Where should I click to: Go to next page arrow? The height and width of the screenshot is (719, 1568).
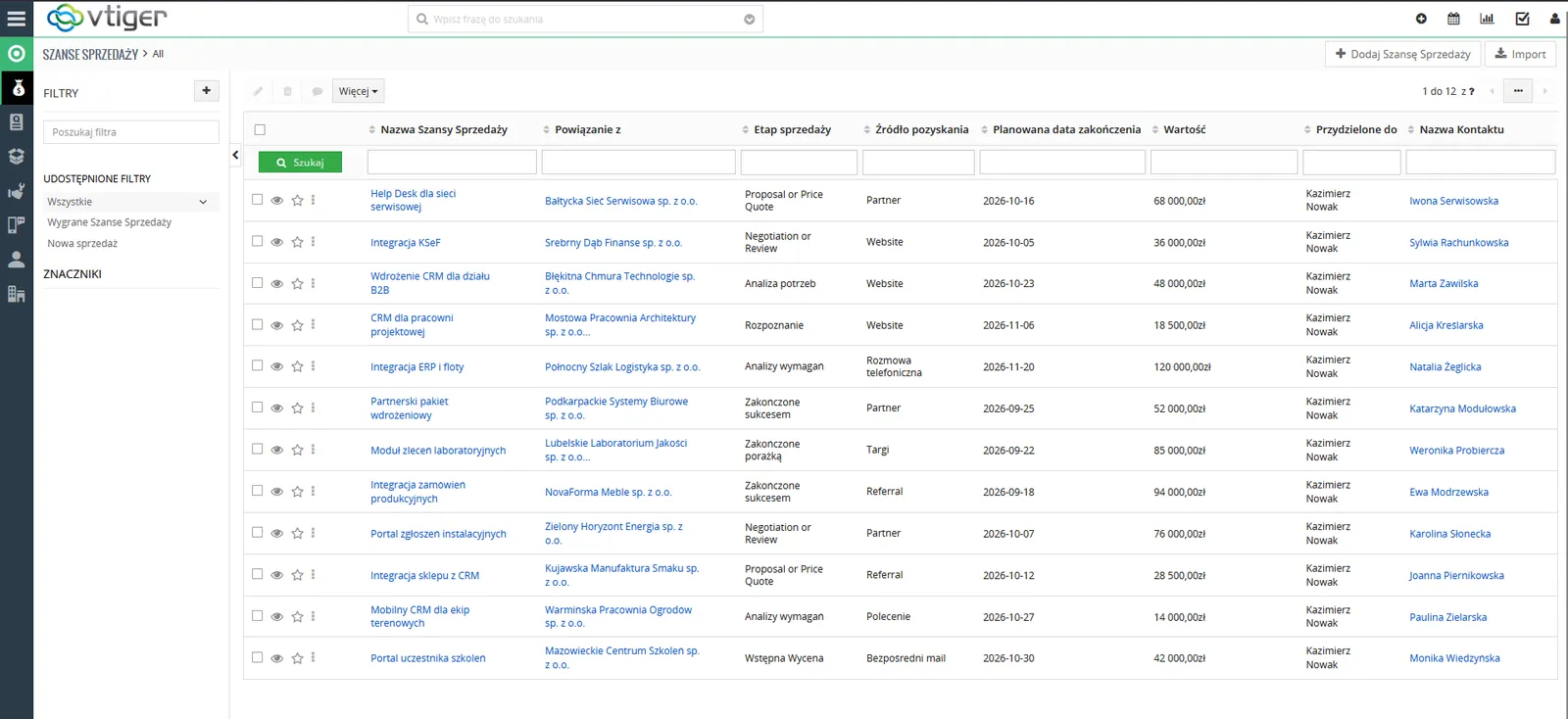1544,91
